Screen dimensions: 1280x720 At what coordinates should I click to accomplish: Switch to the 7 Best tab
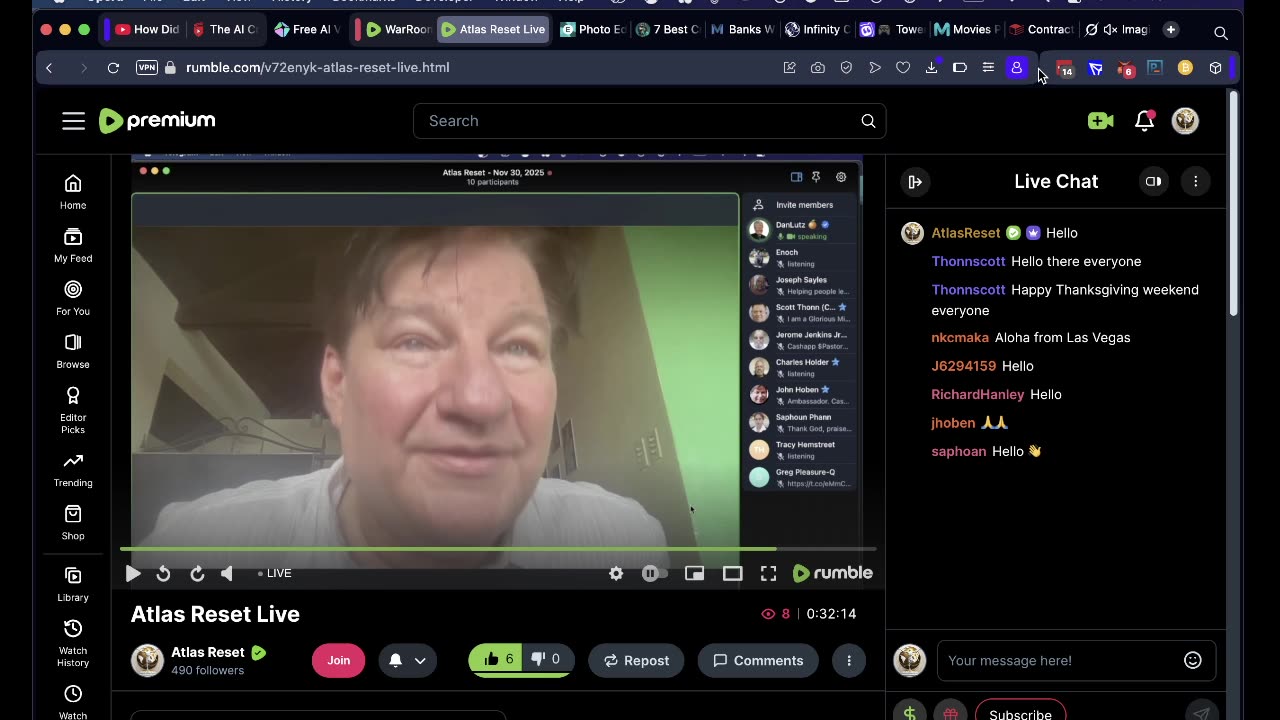(x=668, y=29)
